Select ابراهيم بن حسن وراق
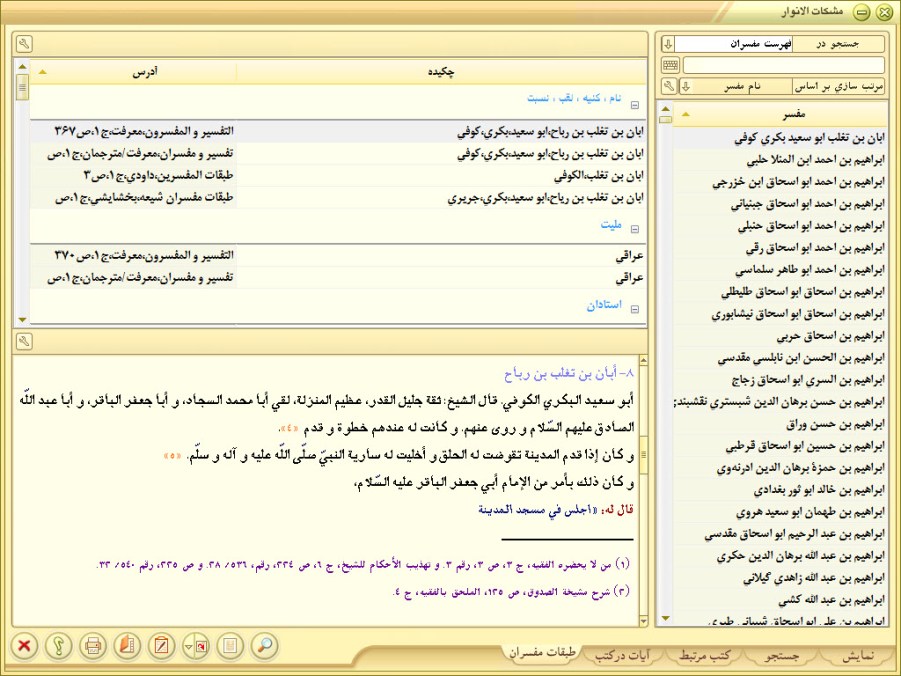Viewport: 901px width, 676px height. (x=780, y=424)
